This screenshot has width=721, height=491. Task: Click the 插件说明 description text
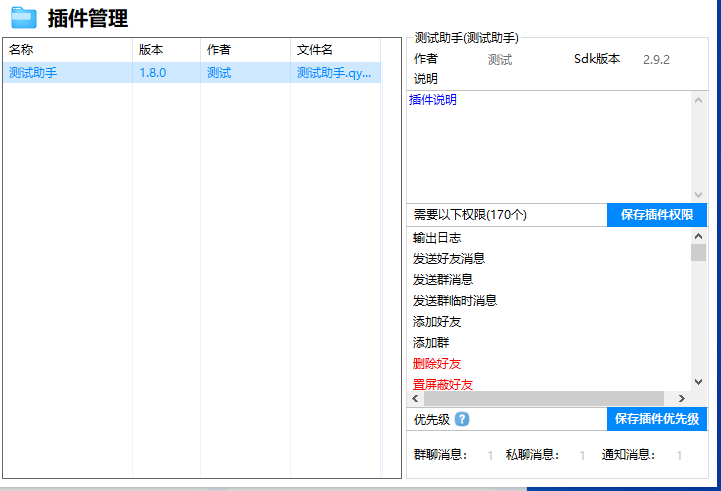click(433, 100)
